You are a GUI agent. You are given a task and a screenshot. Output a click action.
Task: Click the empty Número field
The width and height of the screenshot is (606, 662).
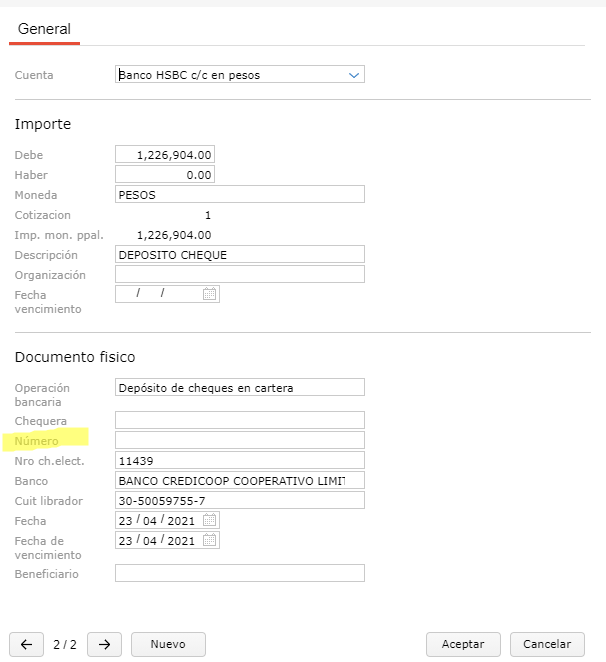[239, 440]
